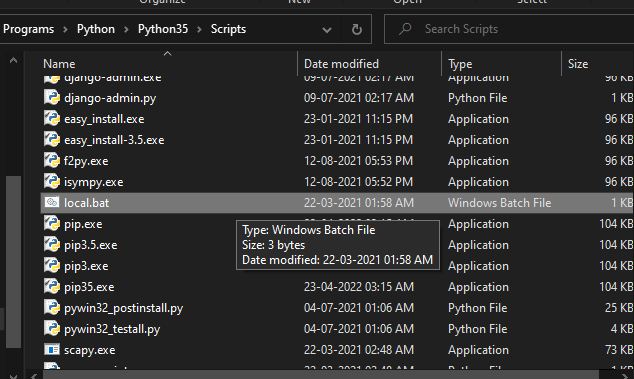Screen dimensions: 634x379
Task: Select the pip3.exe file name
Action: tap(86, 267)
